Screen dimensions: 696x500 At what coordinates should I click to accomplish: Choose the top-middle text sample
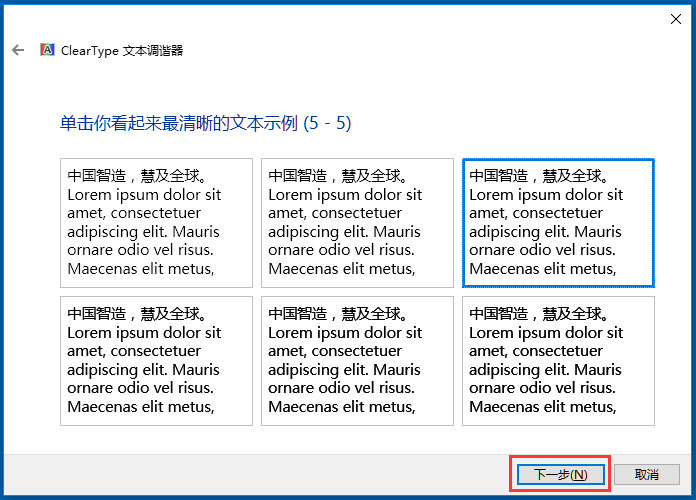coord(357,222)
